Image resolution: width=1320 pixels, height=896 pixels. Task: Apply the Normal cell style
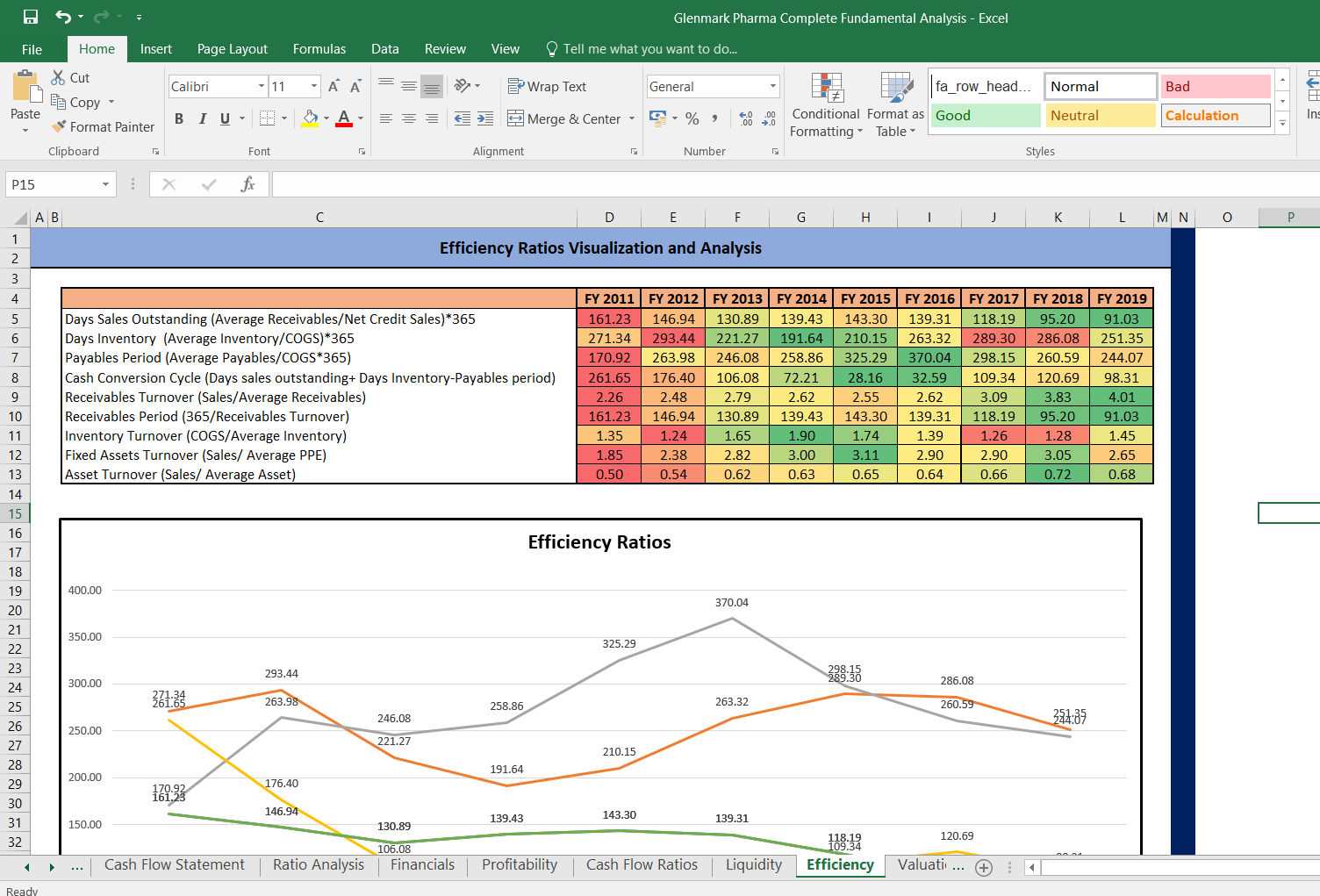[1101, 86]
